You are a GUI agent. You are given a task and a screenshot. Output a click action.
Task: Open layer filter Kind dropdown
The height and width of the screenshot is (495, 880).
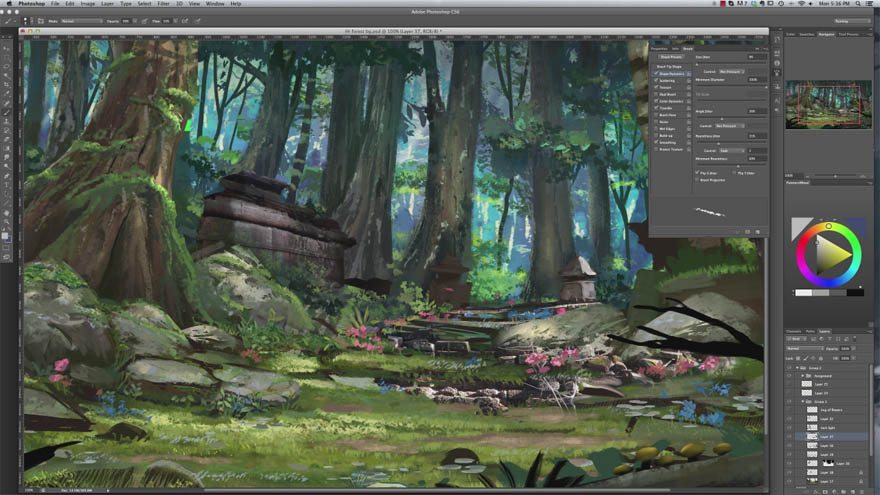tap(796, 338)
